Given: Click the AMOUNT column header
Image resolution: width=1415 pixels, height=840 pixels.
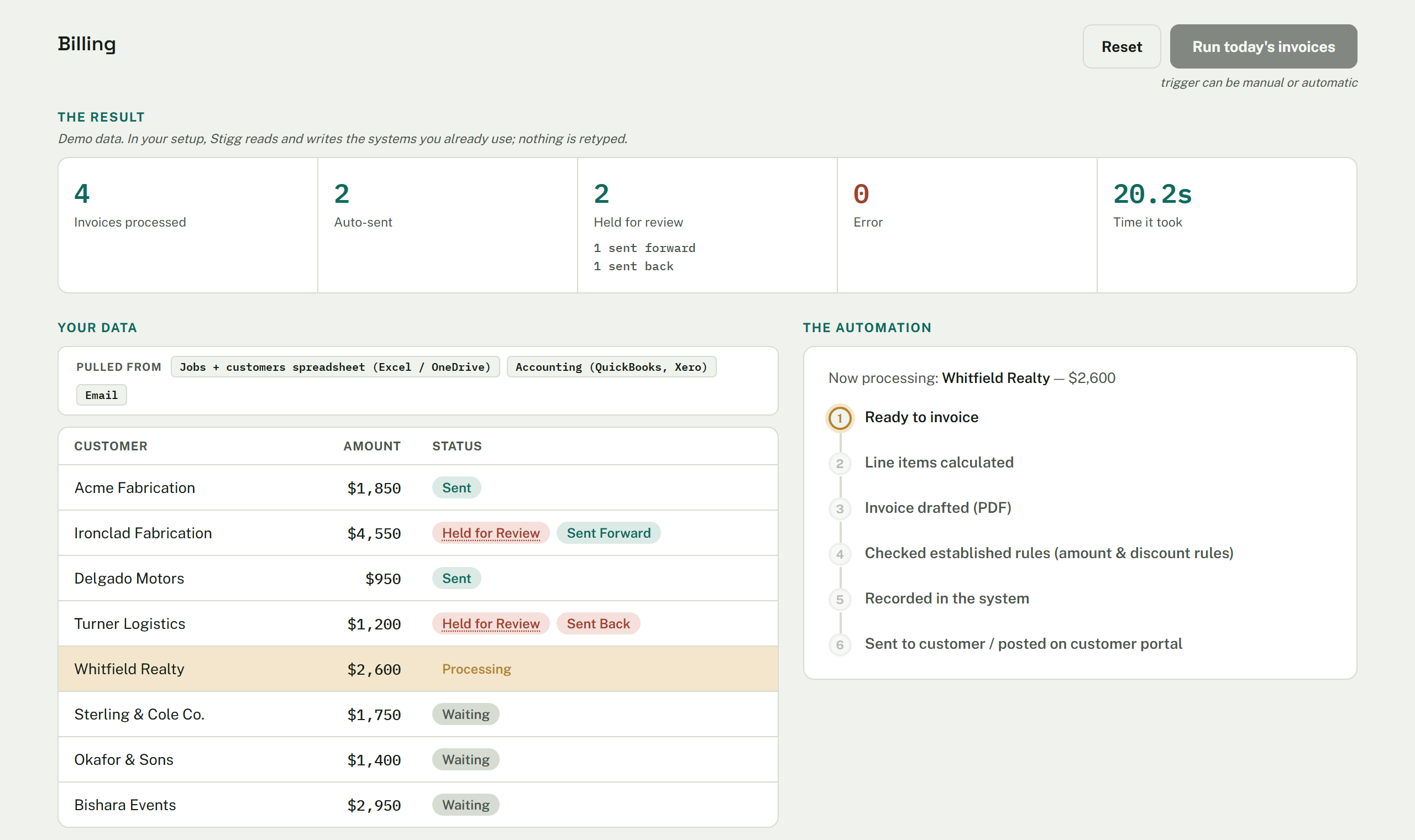Looking at the screenshot, I should pyautogui.click(x=372, y=446).
